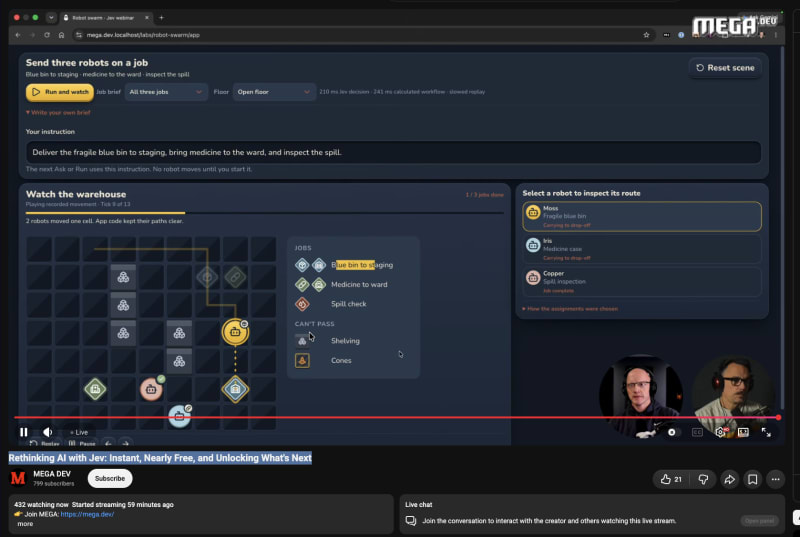Expand the description with 'more'
This screenshot has height=537, width=800.
coord(25,524)
